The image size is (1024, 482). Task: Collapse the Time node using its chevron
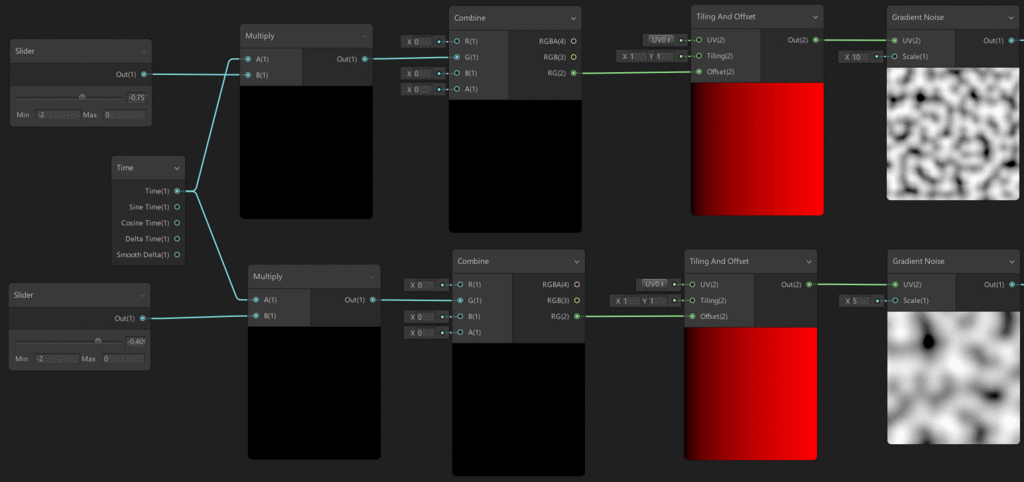tap(177, 169)
